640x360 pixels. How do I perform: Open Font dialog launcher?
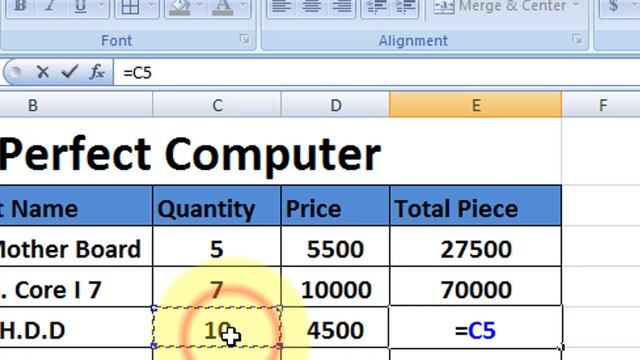(x=245, y=39)
